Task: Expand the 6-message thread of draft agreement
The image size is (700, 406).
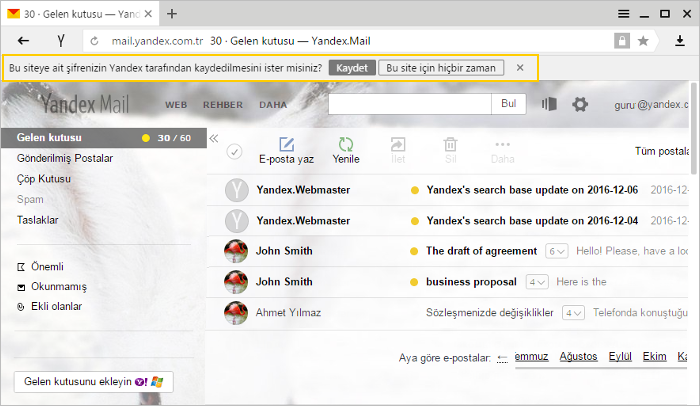Action: [557, 251]
